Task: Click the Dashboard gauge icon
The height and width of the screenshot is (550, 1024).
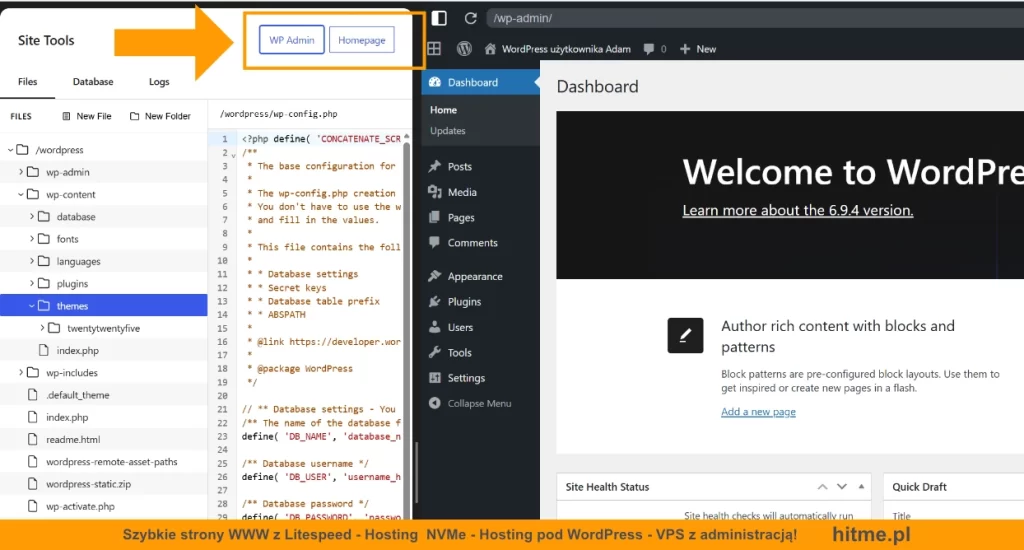Action: (434, 82)
